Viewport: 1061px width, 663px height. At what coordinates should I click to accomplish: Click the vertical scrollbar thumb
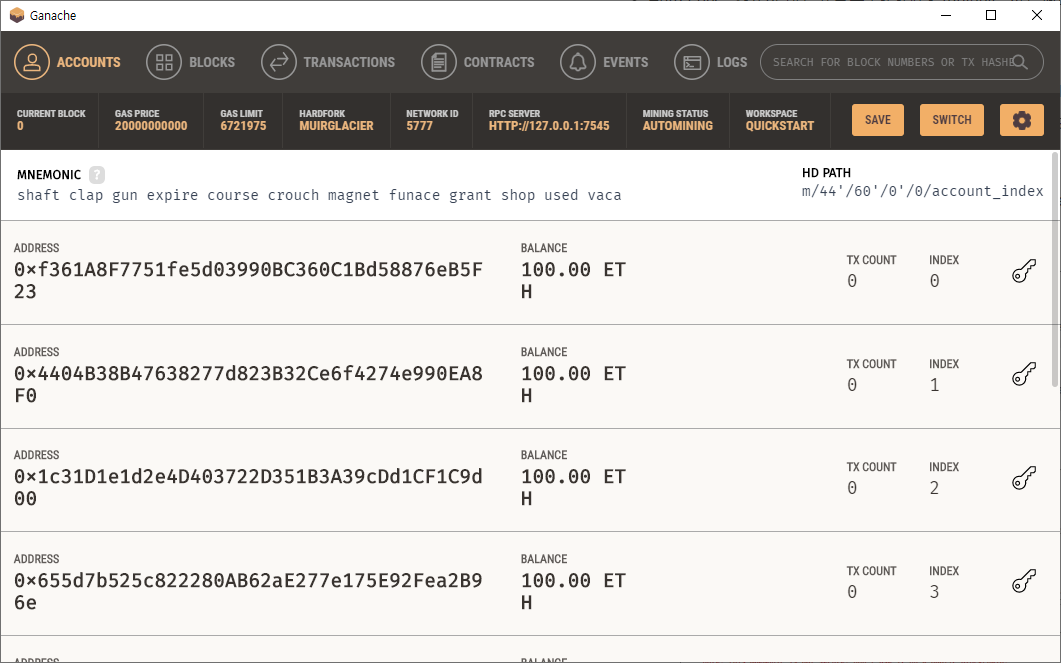(x=1055, y=269)
